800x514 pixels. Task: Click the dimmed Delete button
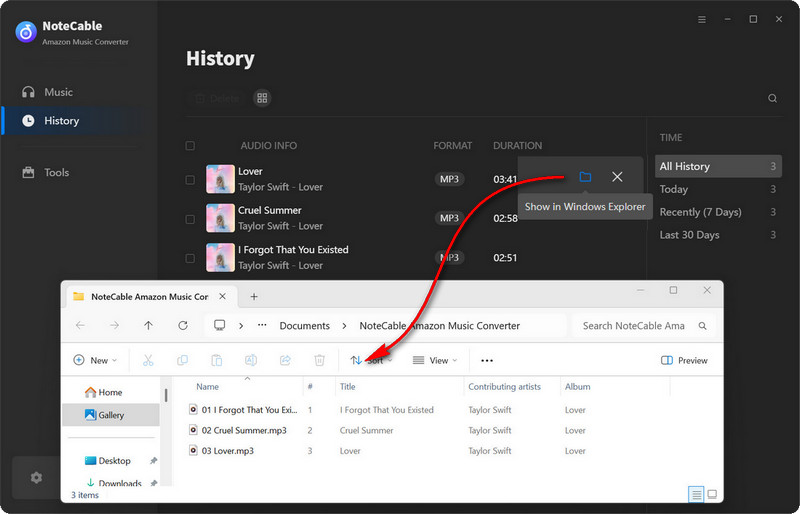218,98
